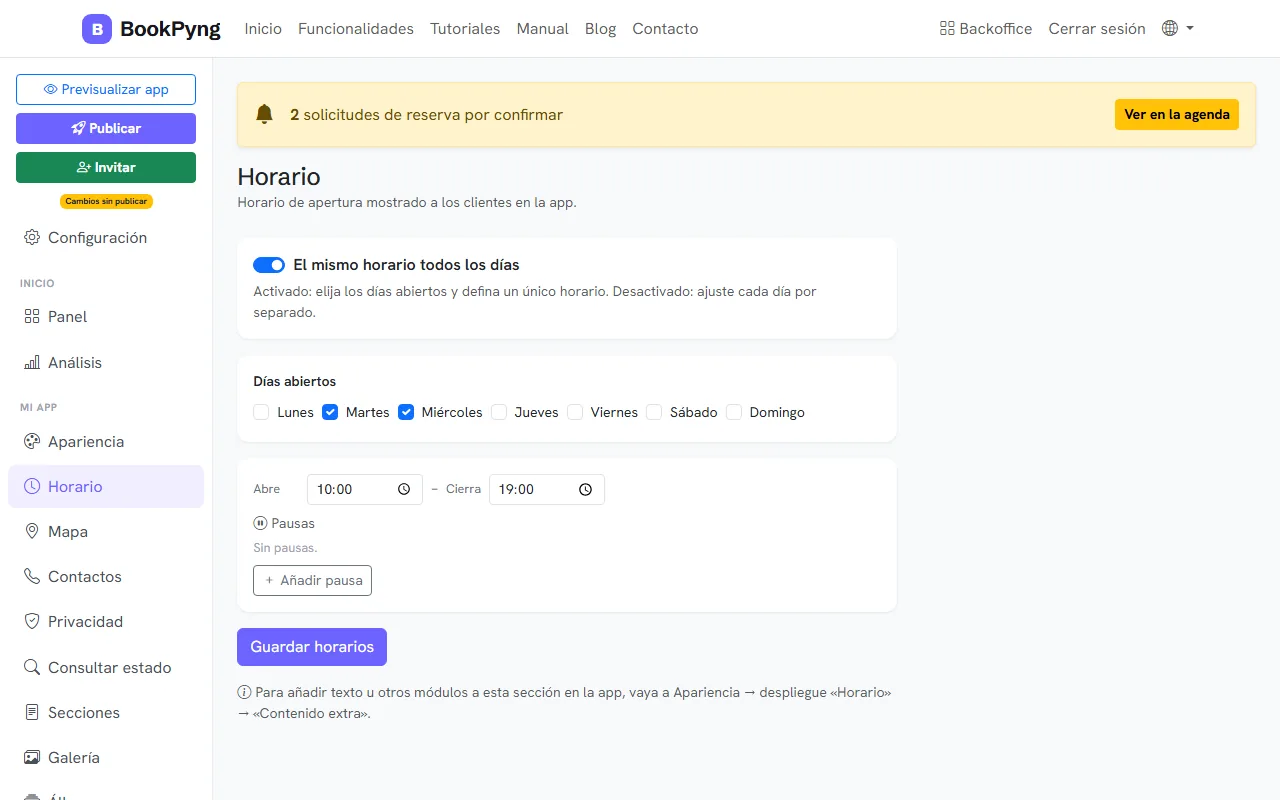Click the notification bell icon
The width and height of the screenshot is (1280, 800).
click(264, 114)
